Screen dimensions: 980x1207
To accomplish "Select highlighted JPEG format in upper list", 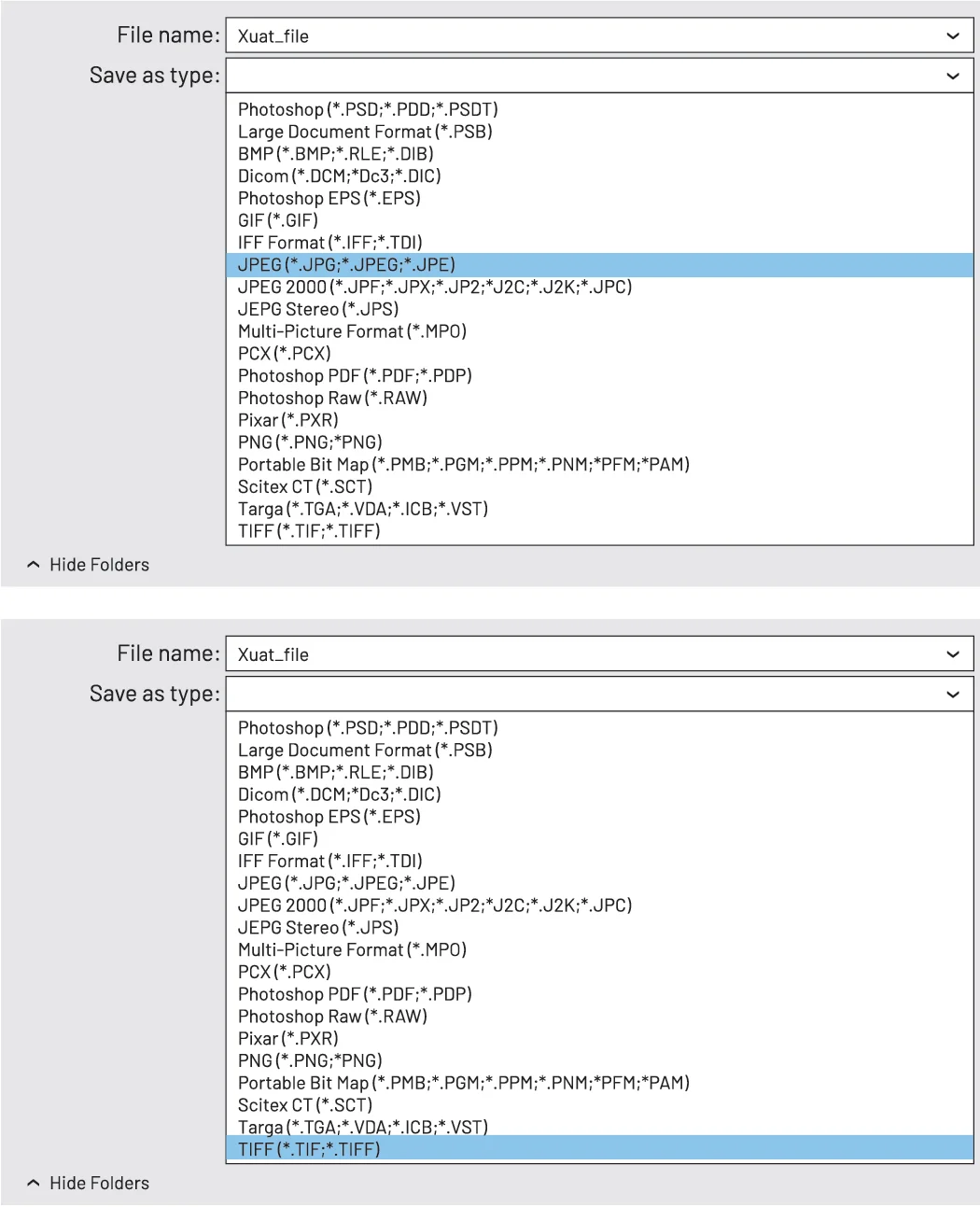I will coord(599,265).
